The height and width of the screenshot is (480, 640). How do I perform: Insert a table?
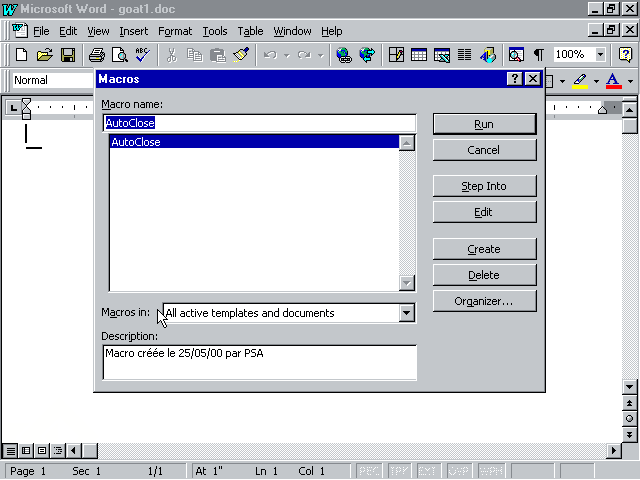[x=419, y=55]
